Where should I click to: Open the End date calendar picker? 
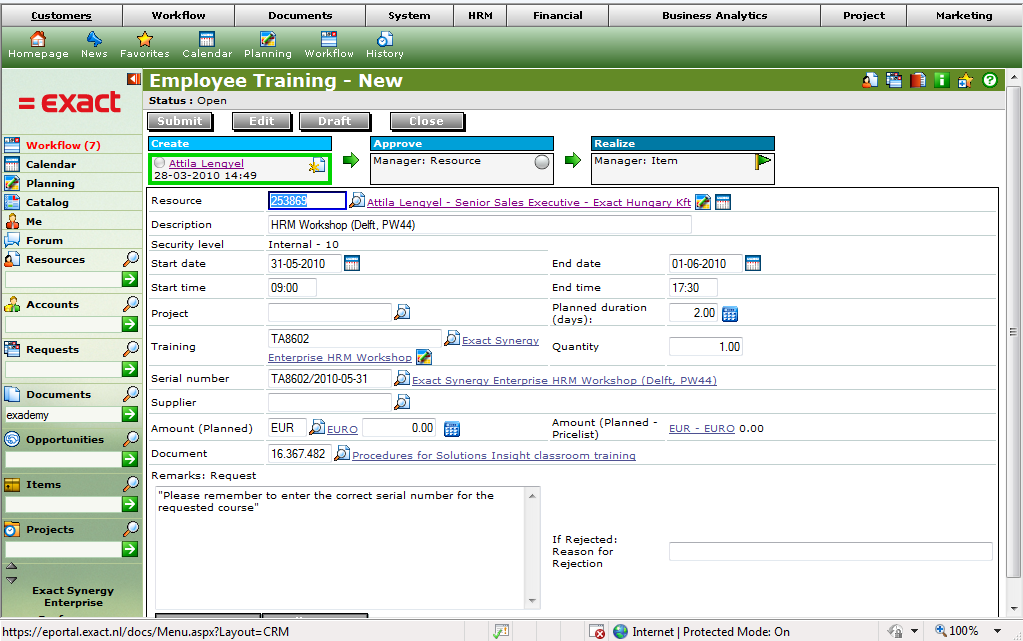pos(753,263)
